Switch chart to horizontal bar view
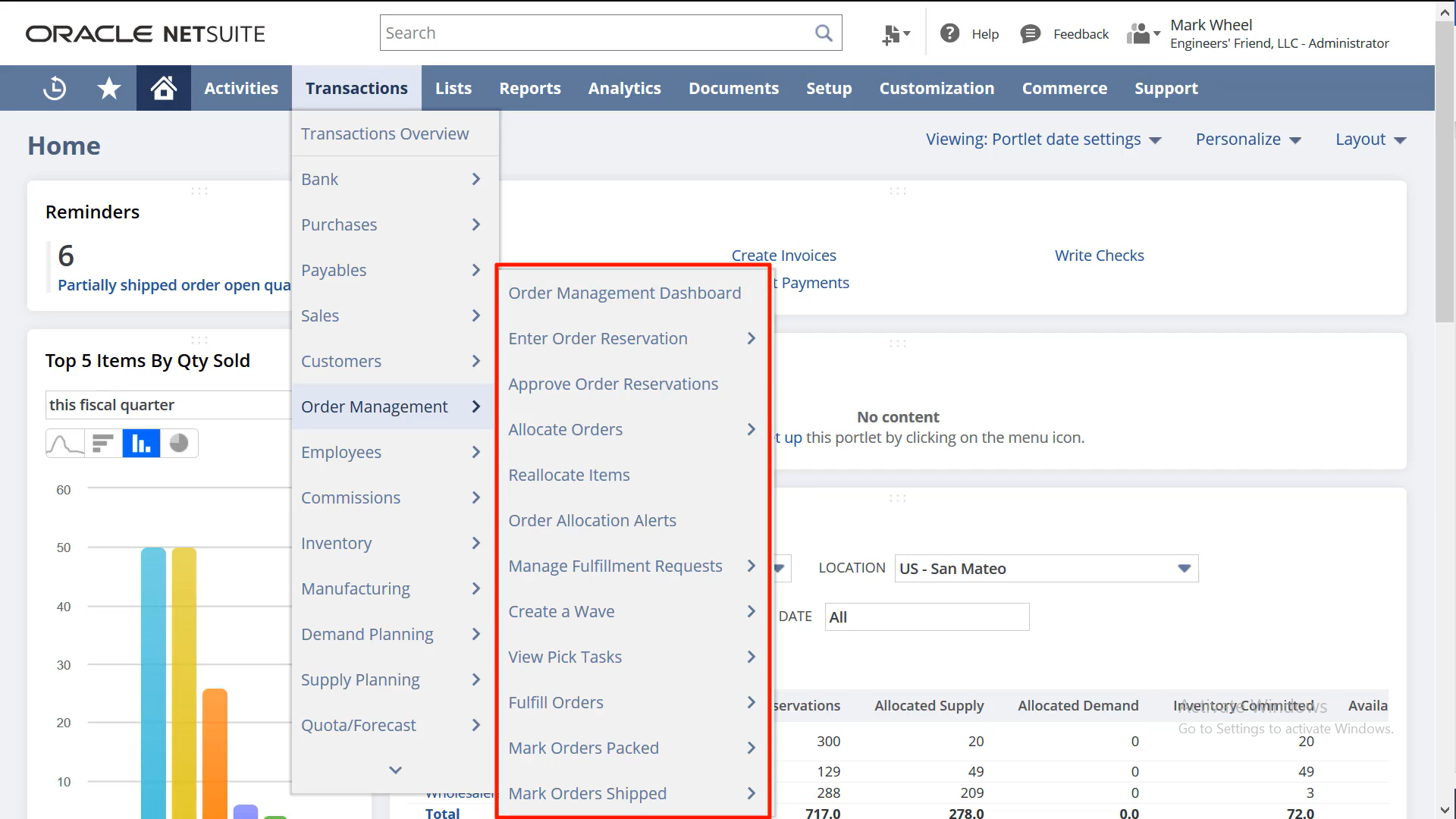Viewport: 1456px width, 819px height. [102, 443]
